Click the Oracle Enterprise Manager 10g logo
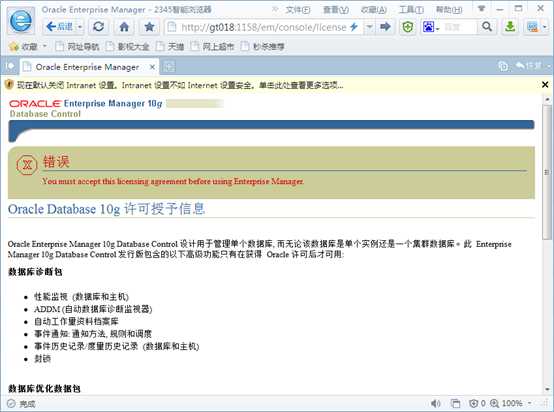The height and width of the screenshot is (412, 554). click(86, 108)
